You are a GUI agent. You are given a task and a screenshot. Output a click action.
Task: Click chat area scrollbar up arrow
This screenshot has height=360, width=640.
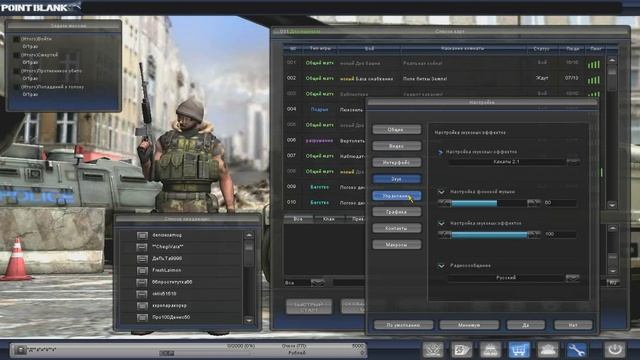tap(612, 229)
